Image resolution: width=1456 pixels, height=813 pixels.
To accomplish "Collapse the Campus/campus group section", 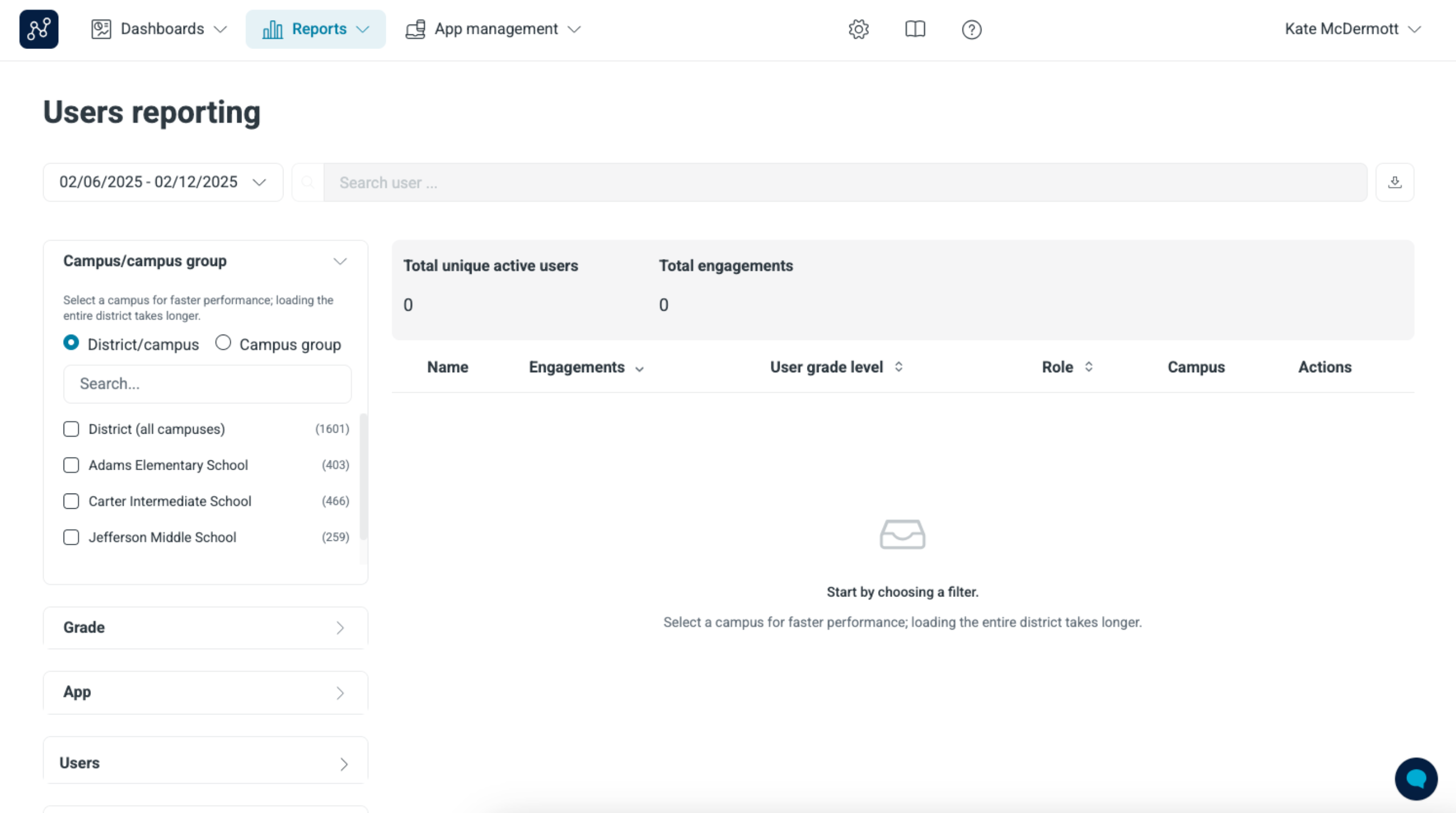I will tap(340, 261).
